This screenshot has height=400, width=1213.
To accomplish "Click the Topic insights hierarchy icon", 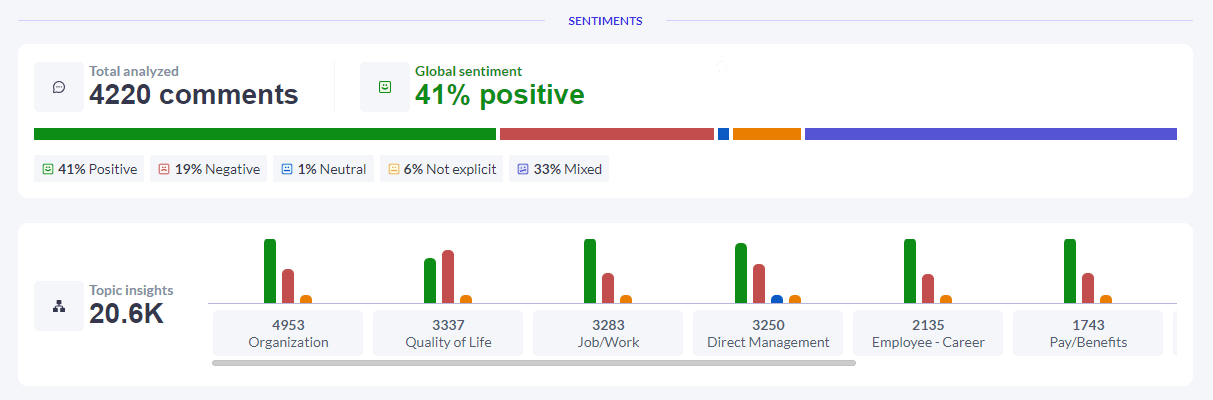I will click(59, 306).
